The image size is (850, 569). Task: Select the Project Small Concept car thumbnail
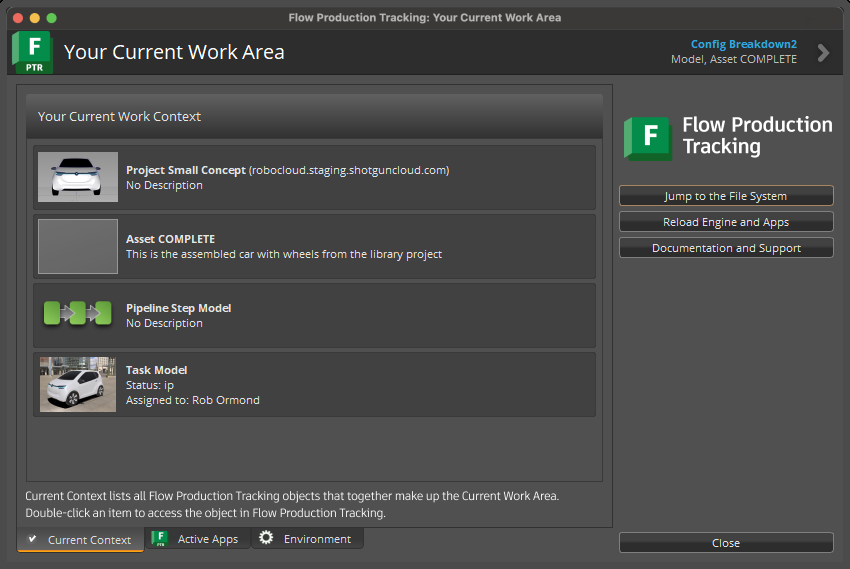point(78,177)
